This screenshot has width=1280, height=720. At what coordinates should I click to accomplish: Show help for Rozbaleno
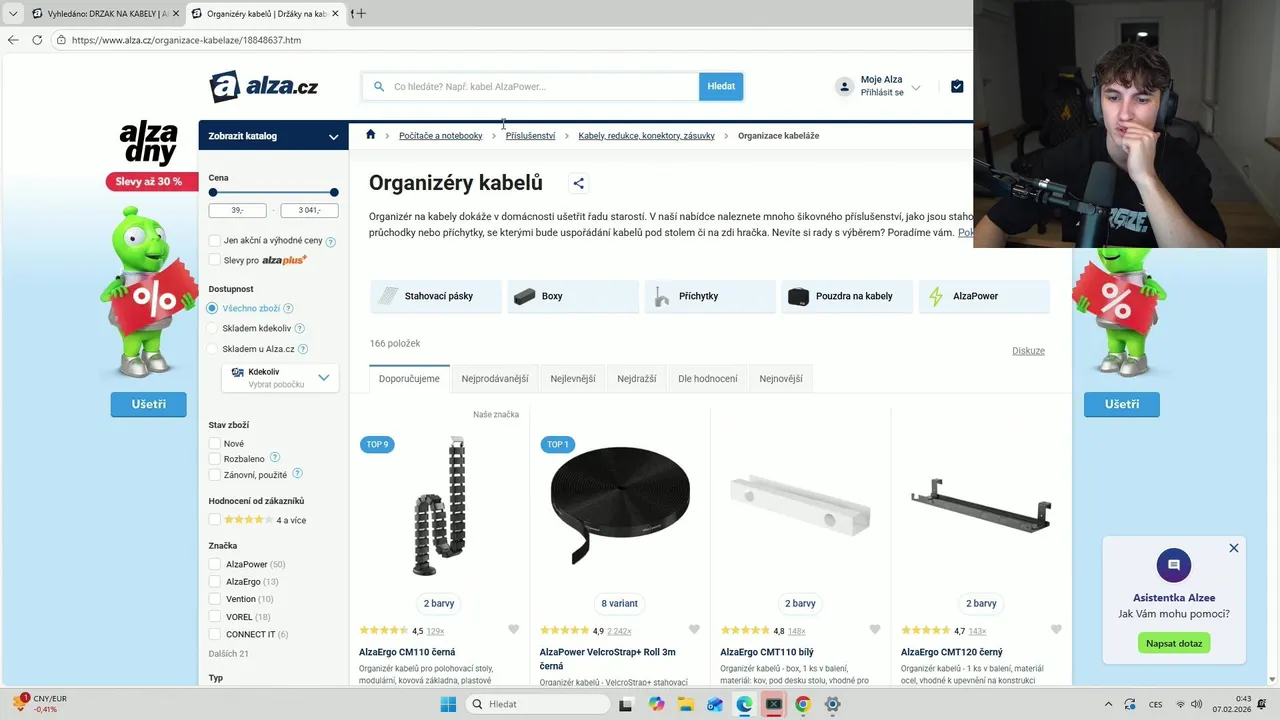tap(275, 457)
